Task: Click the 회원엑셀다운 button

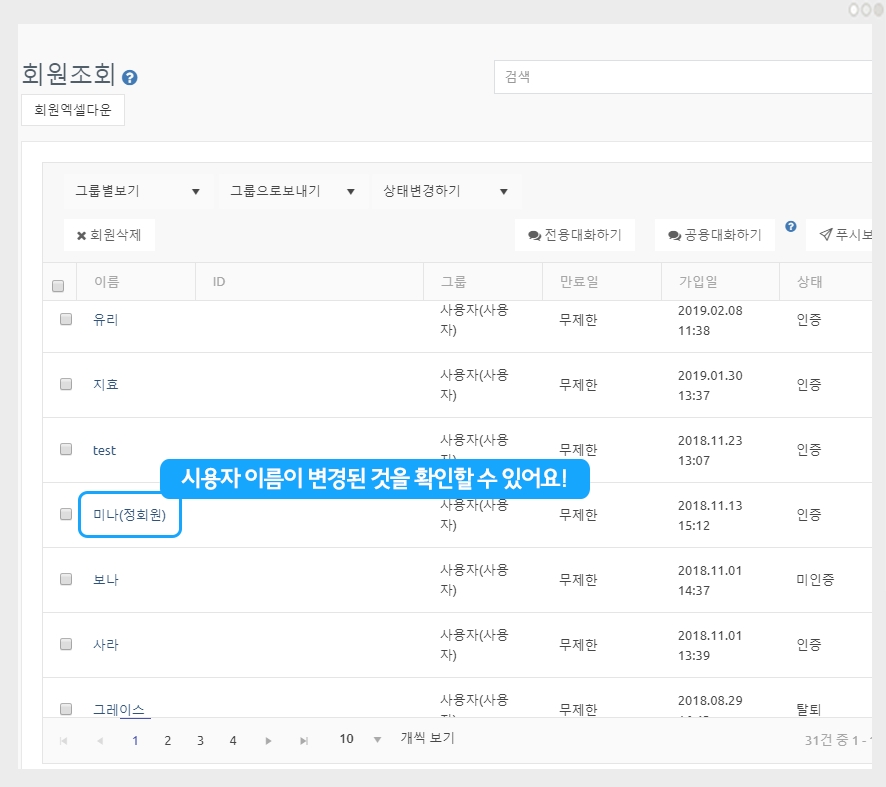Action: (x=73, y=111)
